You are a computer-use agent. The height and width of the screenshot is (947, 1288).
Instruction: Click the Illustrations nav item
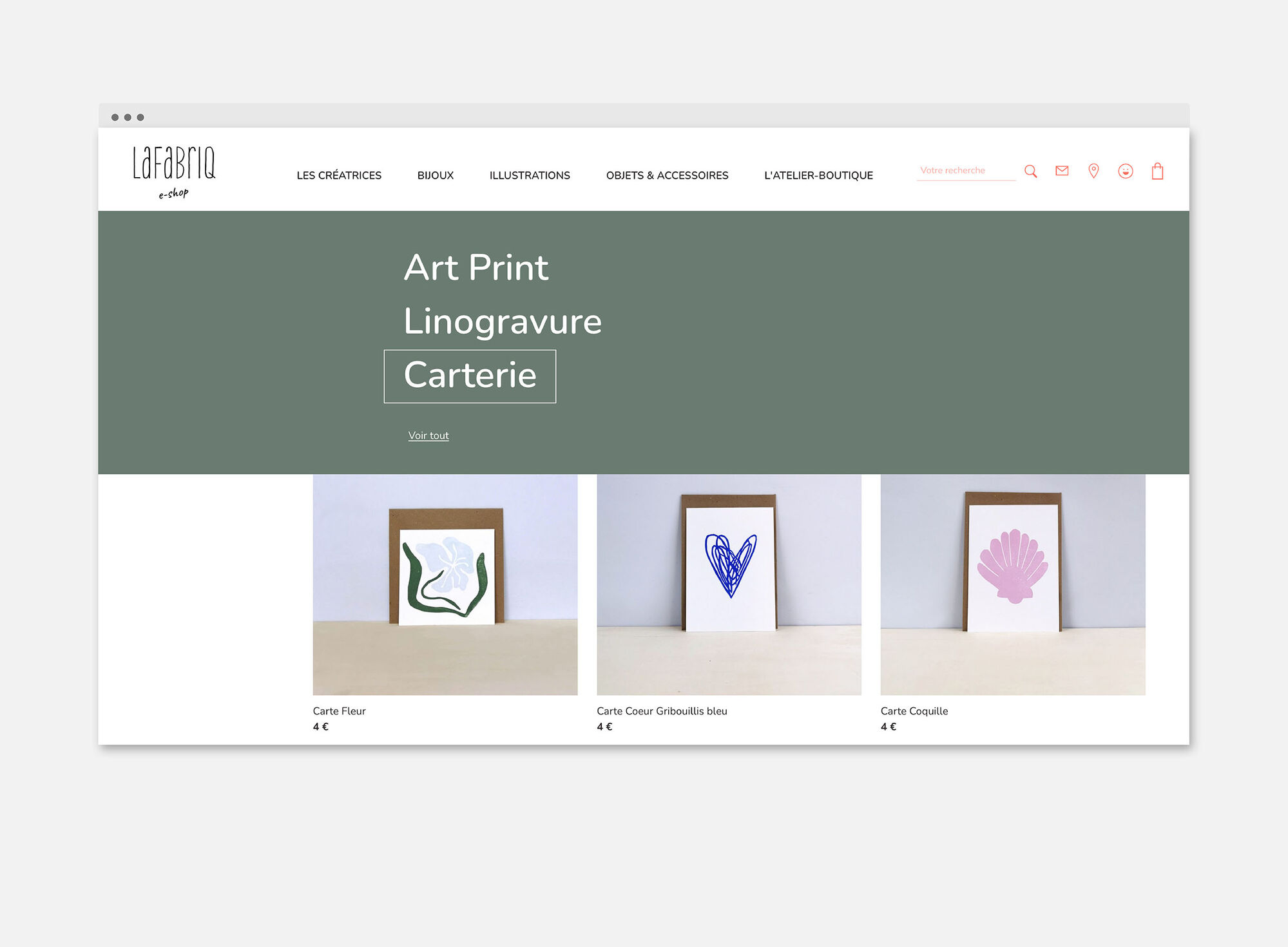[530, 175]
